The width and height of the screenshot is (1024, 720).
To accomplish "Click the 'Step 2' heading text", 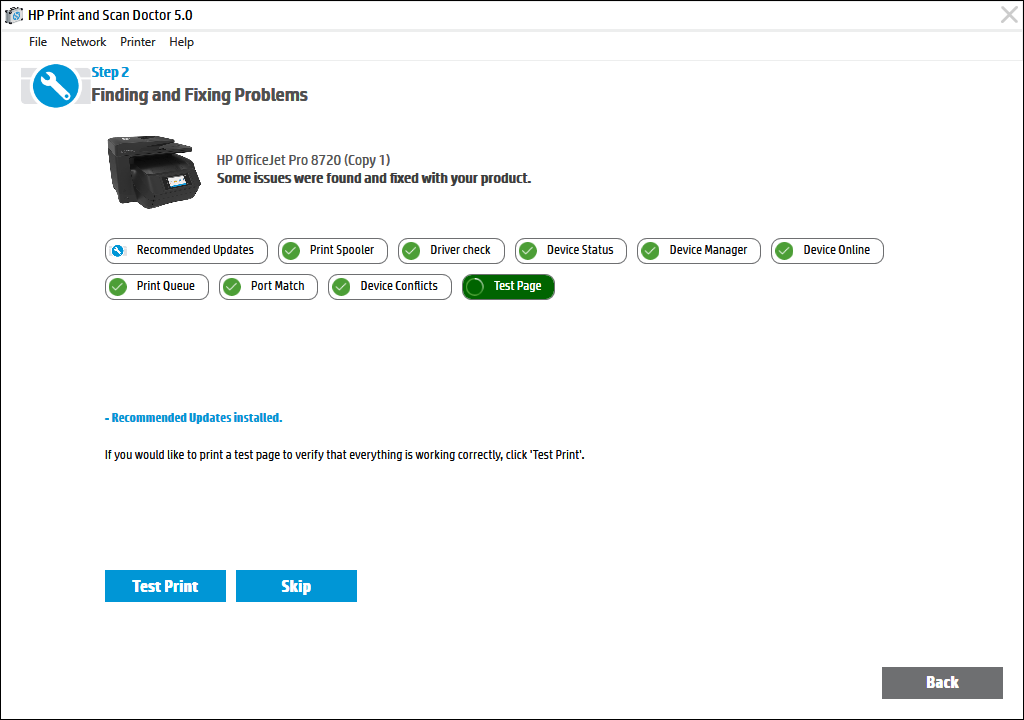I will (x=110, y=73).
